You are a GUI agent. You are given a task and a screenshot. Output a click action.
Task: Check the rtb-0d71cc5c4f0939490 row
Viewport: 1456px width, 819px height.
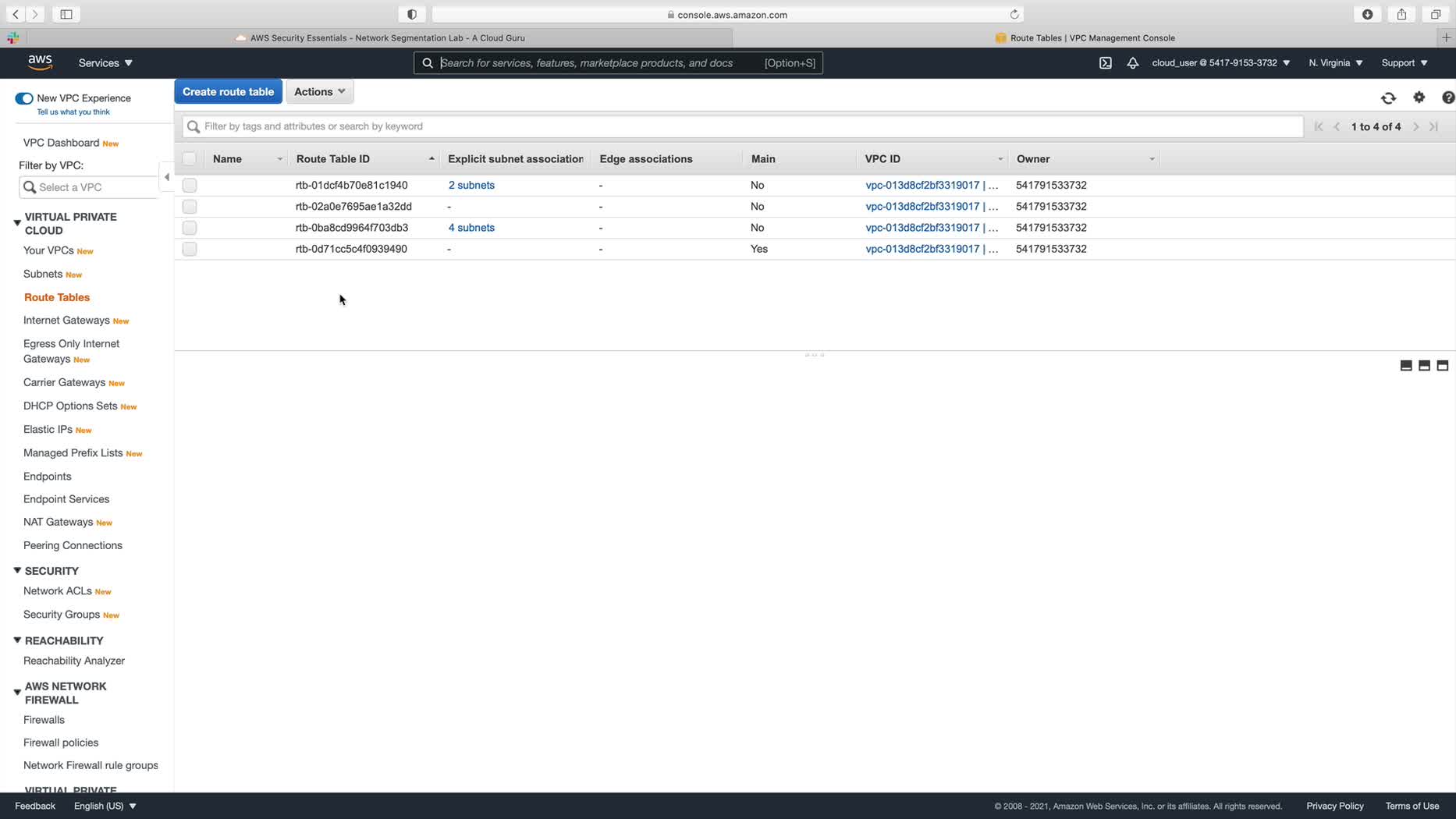coord(190,249)
